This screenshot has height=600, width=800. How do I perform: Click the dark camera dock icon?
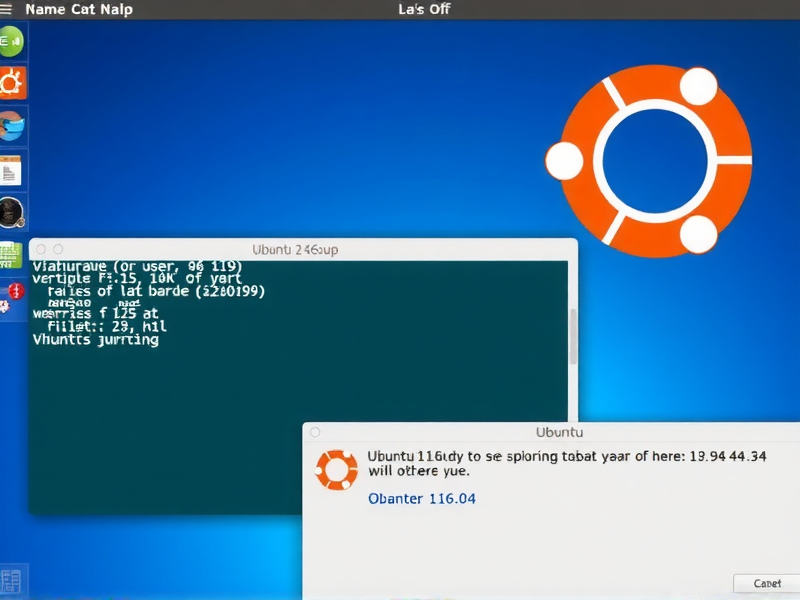click(x=10, y=210)
